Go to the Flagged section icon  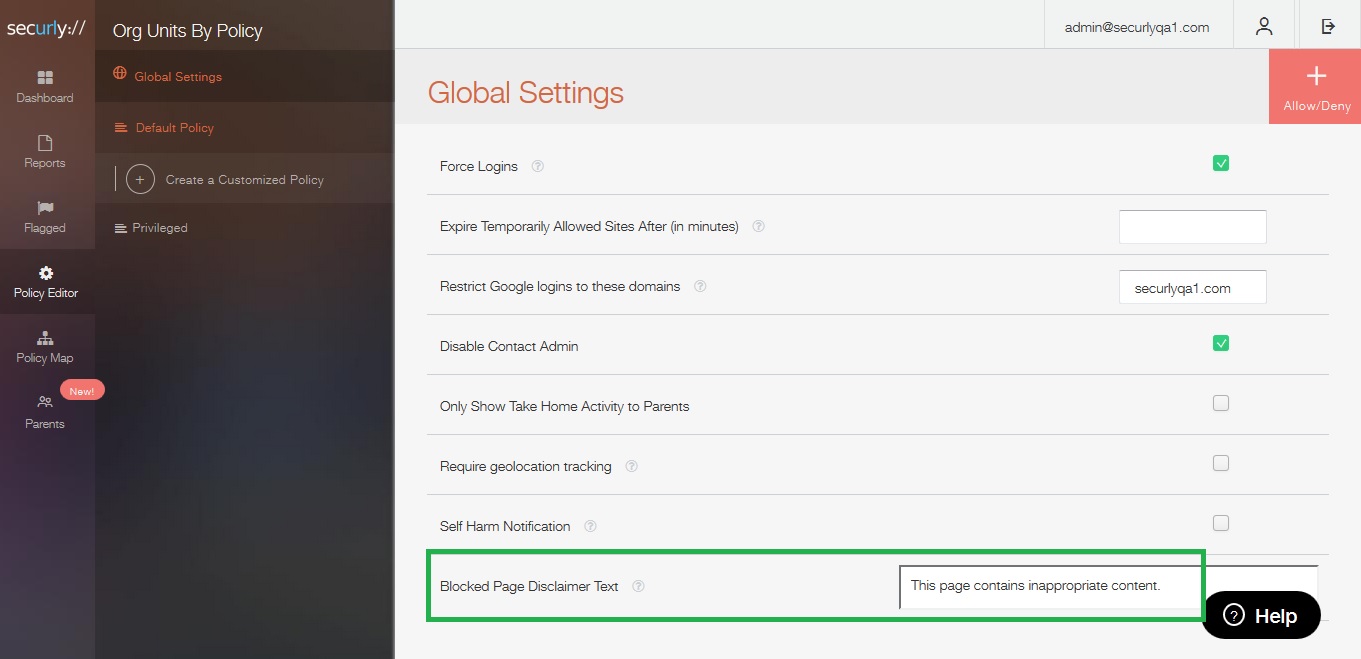(45, 208)
